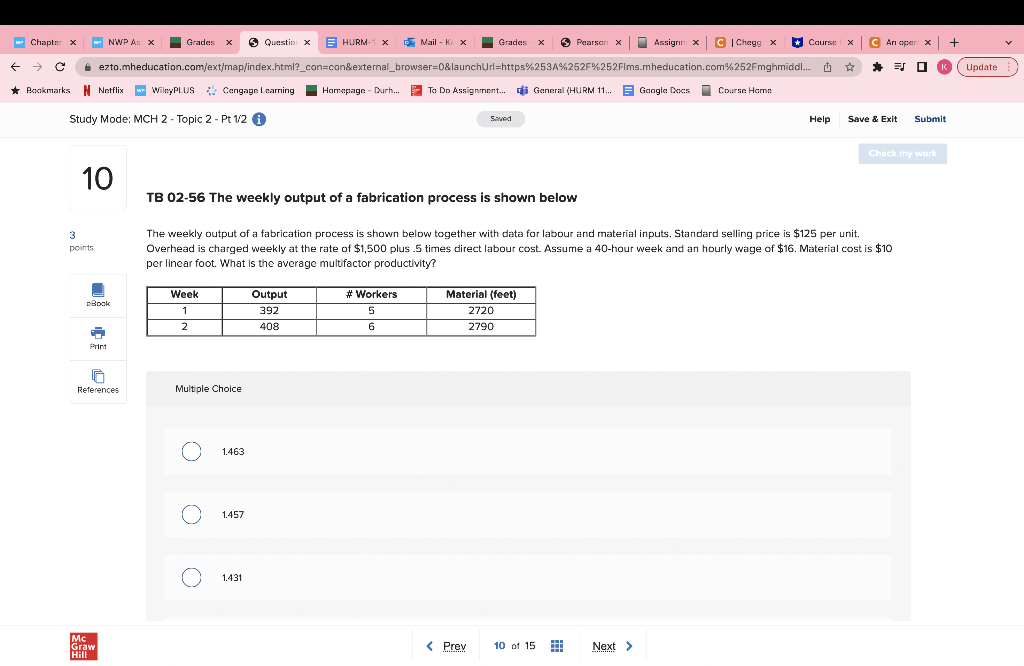Click the Material value 2790 cell

pyautogui.click(x=481, y=326)
